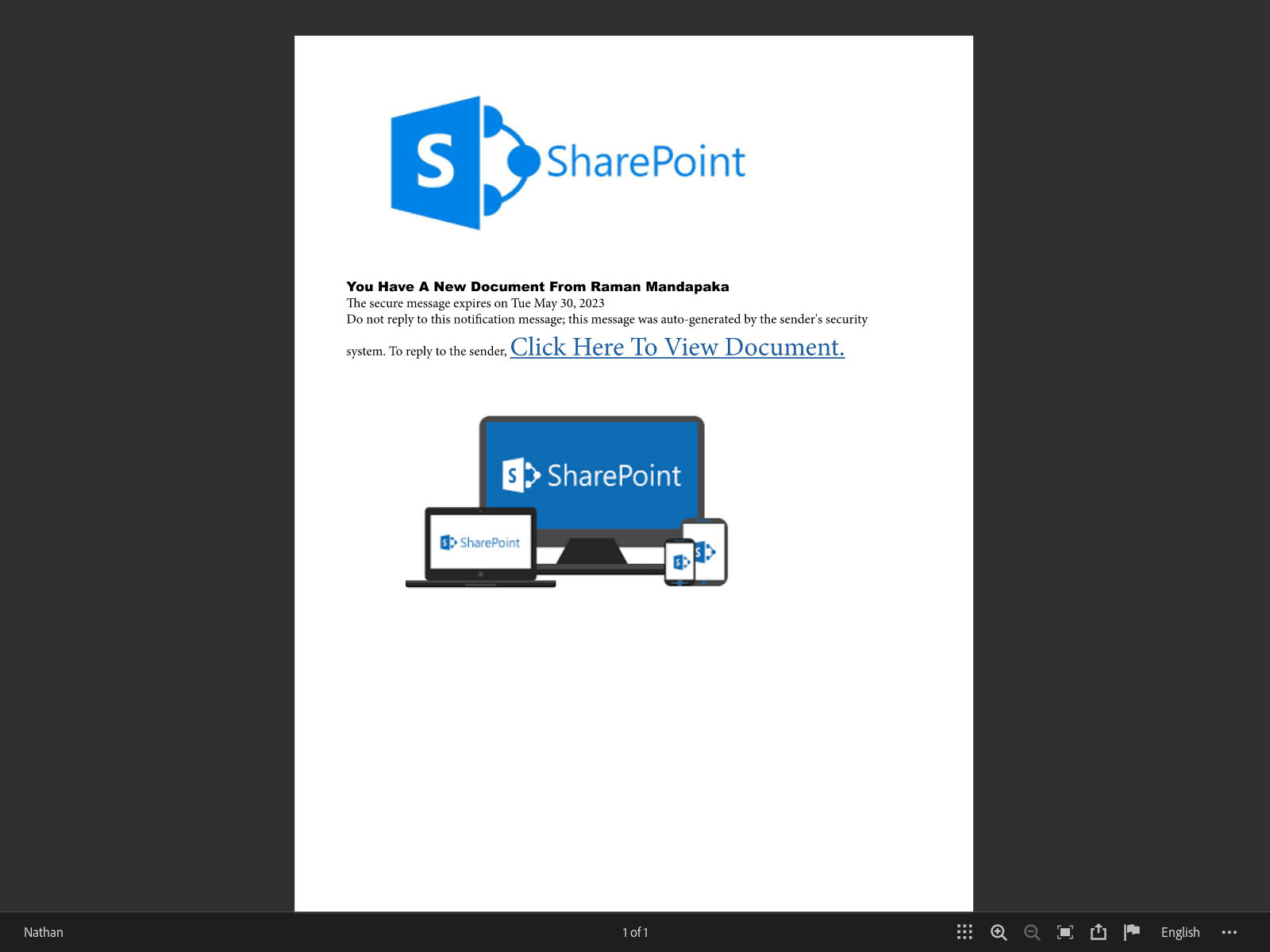The height and width of the screenshot is (952, 1270).
Task: Open the English language selector
Action: (x=1180, y=932)
